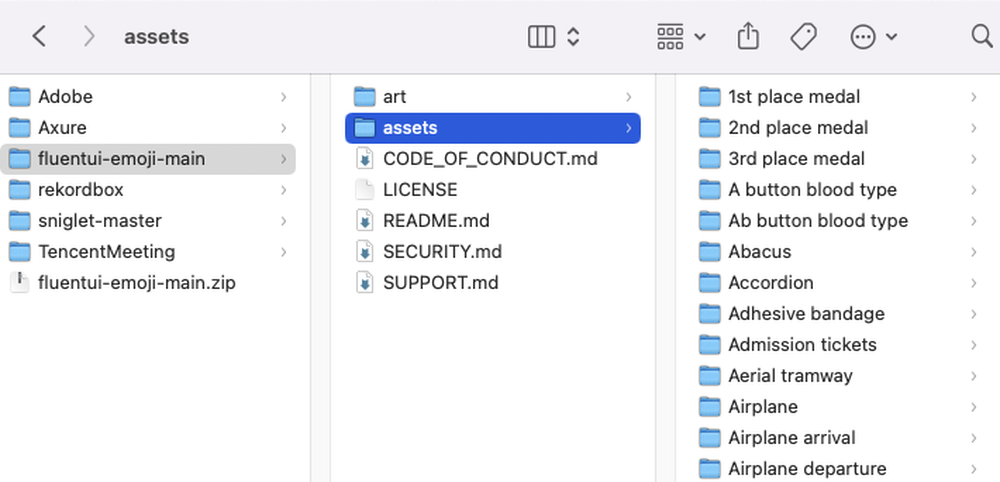Select CODE_OF_CONDUCT.md file icon
Image resolution: width=1000 pixels, height=482 pixels.
tap(365, 159)
